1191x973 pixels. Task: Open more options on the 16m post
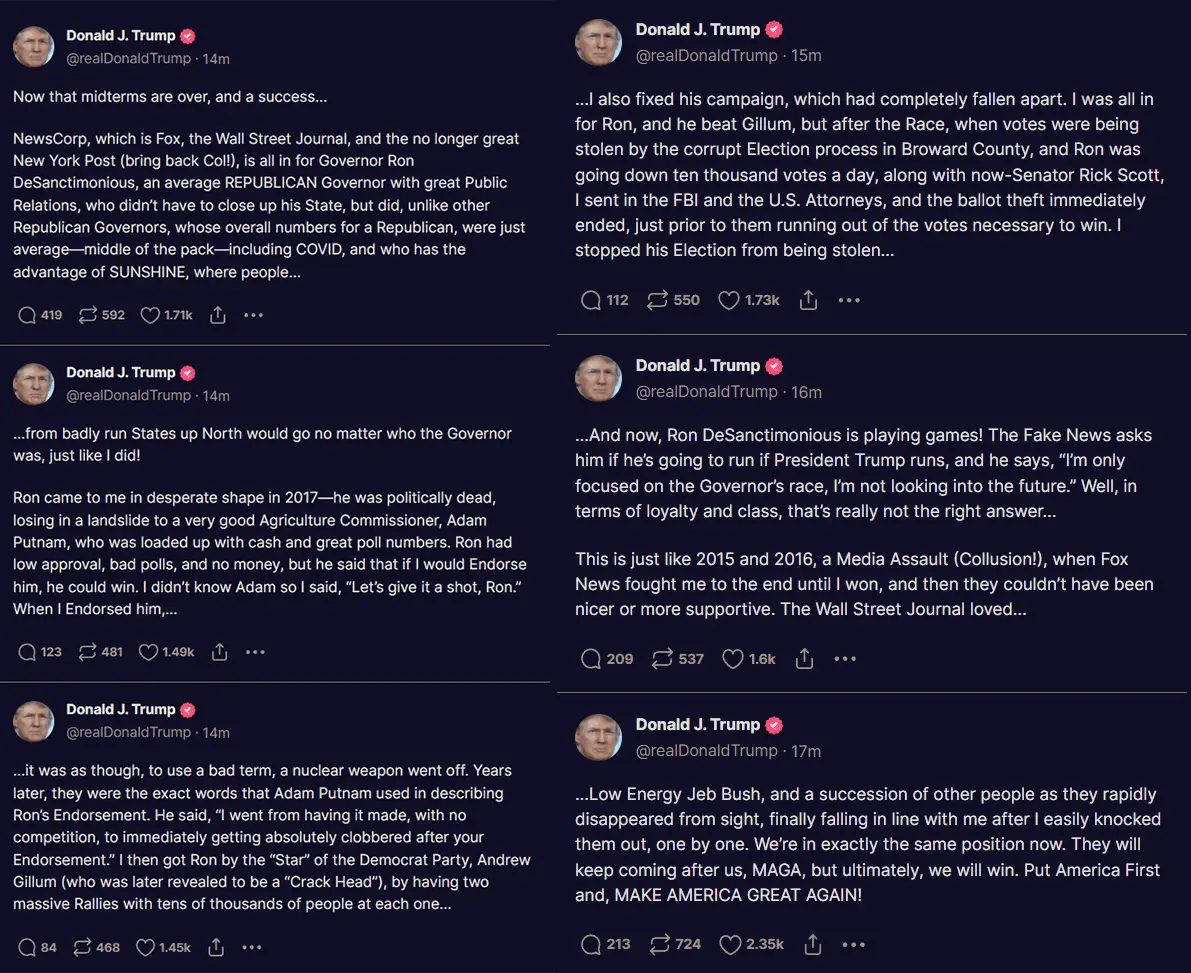845,659
